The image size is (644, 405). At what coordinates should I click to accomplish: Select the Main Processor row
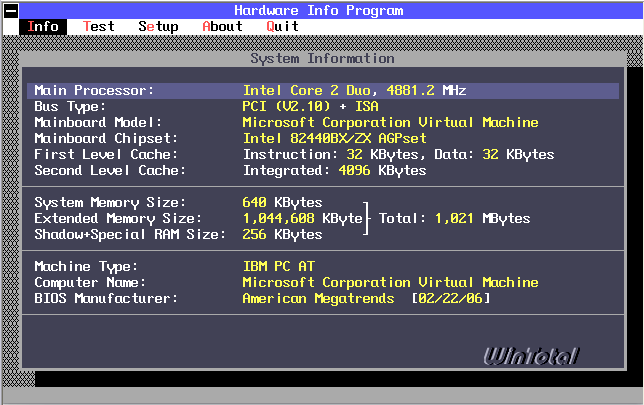pos(323,90)
